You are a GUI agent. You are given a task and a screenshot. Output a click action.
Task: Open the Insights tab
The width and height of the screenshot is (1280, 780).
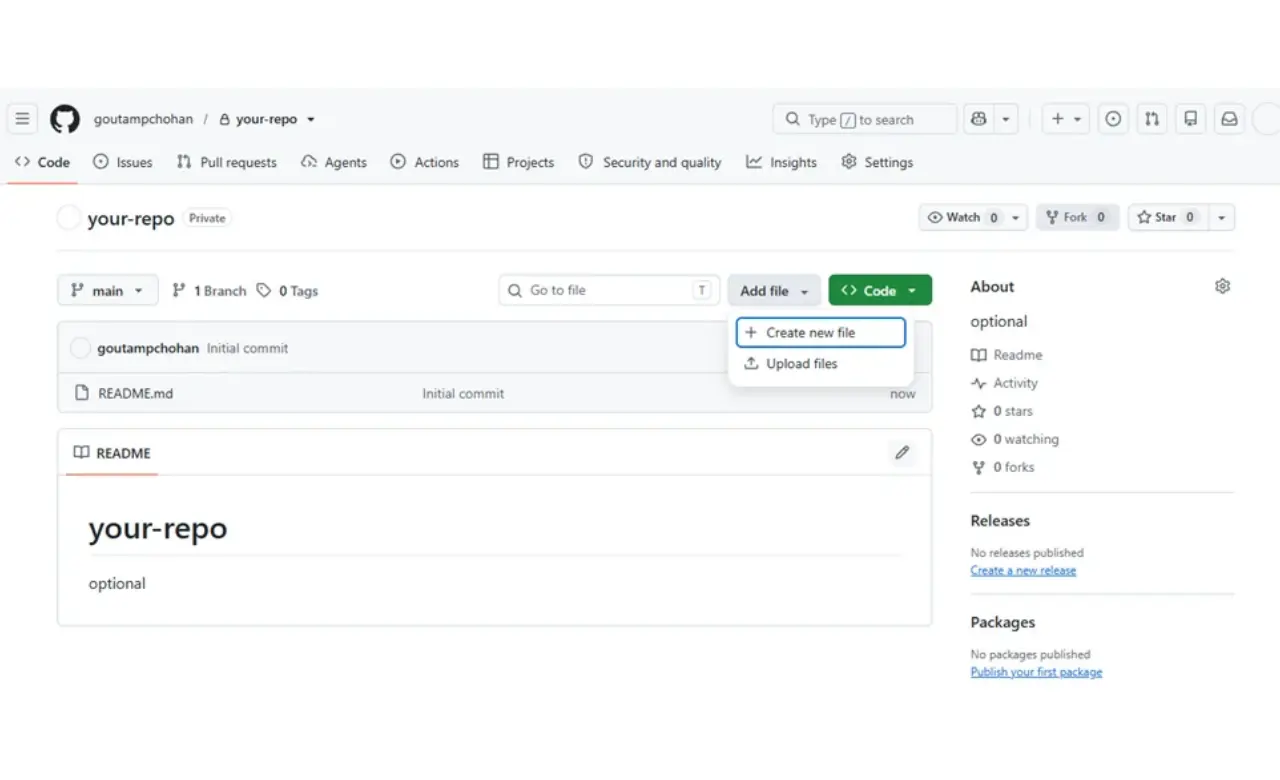coord(781,162)
